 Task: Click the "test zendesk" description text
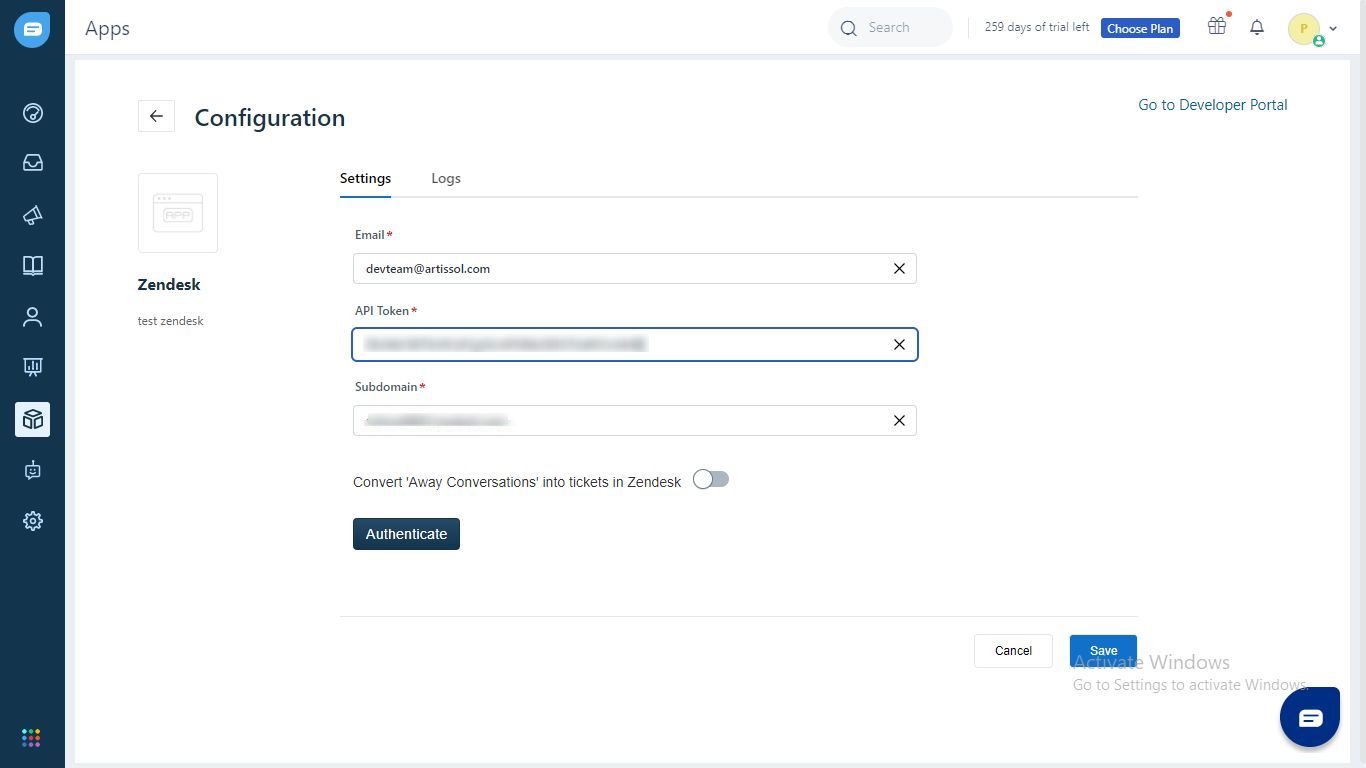(x=171, y=321)
